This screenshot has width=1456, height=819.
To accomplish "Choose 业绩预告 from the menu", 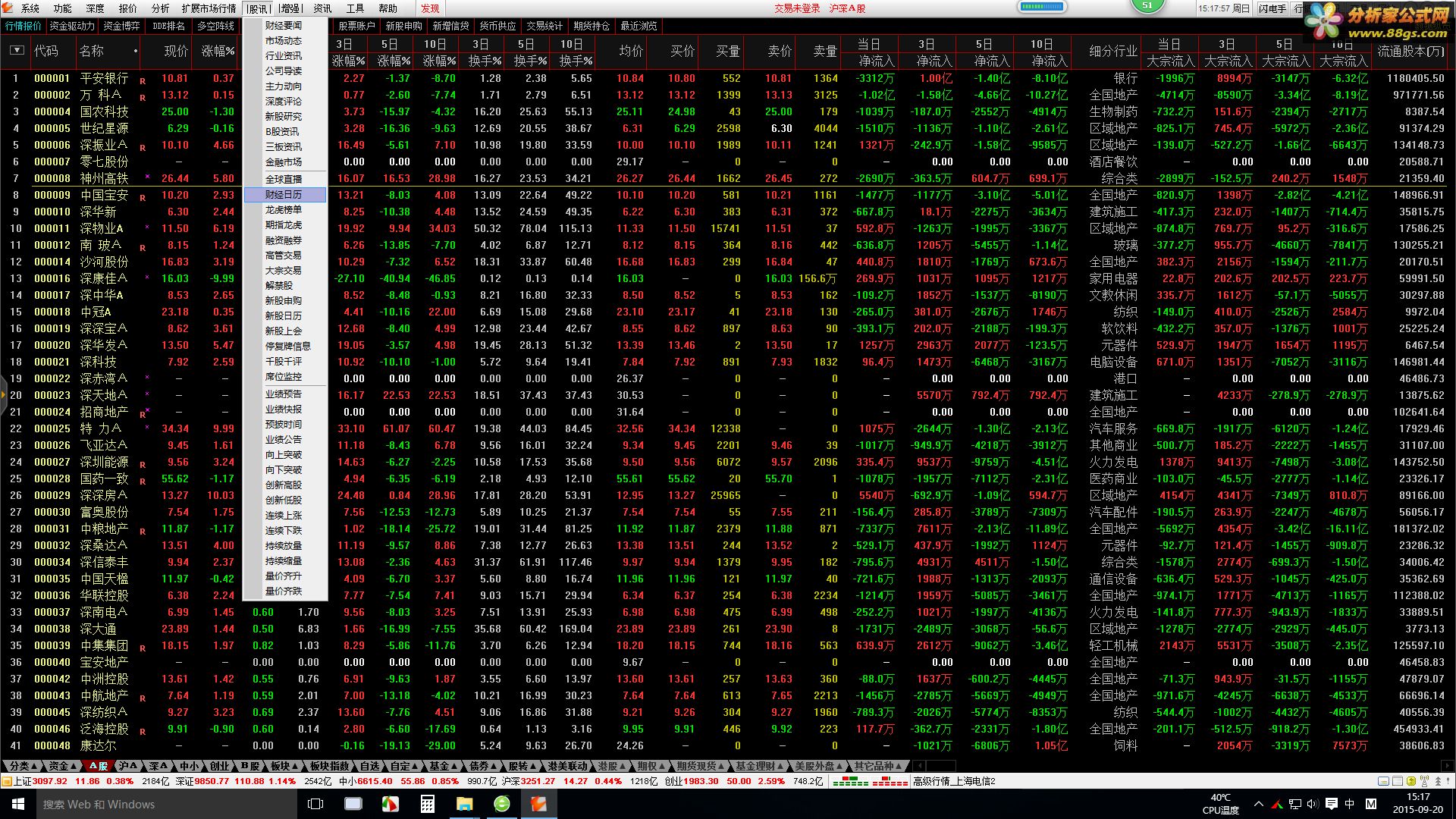I will coord(285,394).
